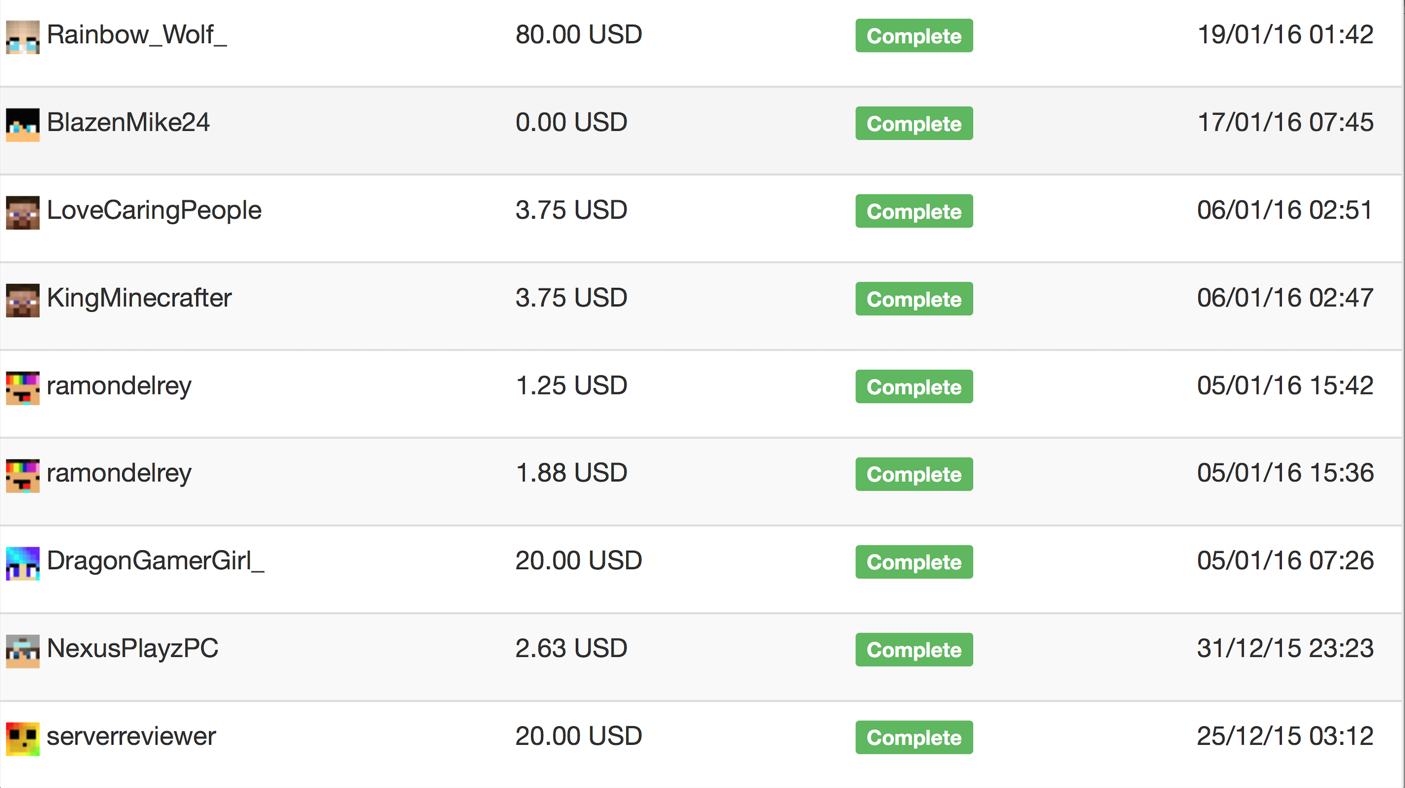Select the DragonGamerGirl_ username

click(155, 561)
